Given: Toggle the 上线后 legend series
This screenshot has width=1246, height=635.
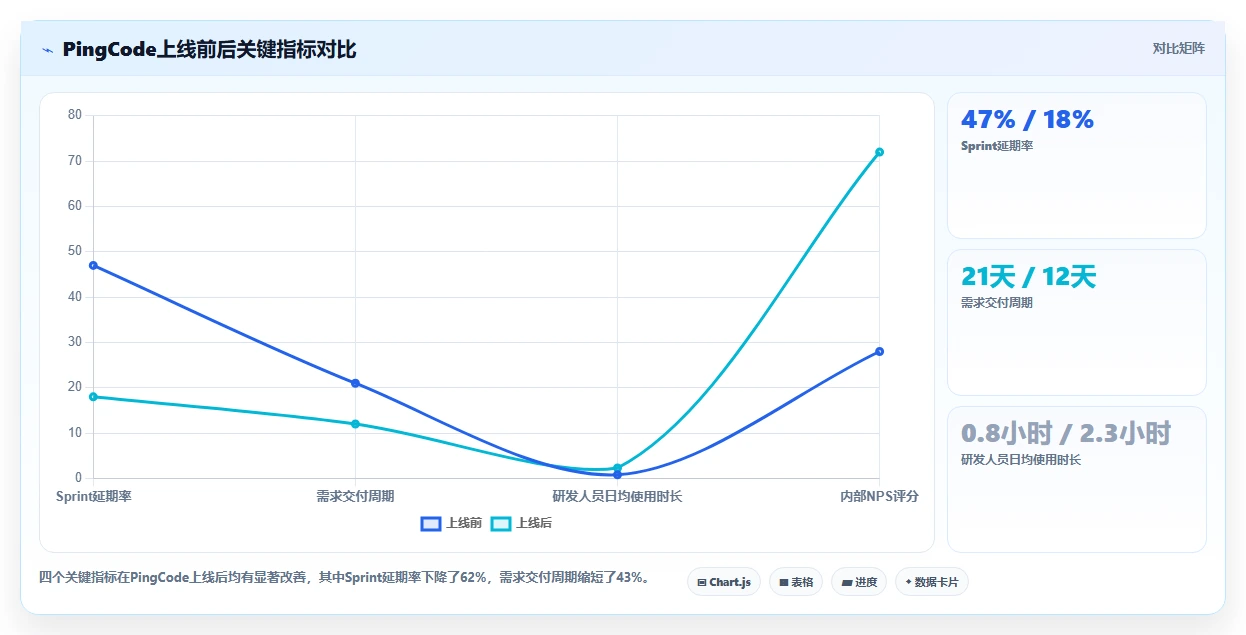Looking at the screenshot, I should (x=521, y=523).
